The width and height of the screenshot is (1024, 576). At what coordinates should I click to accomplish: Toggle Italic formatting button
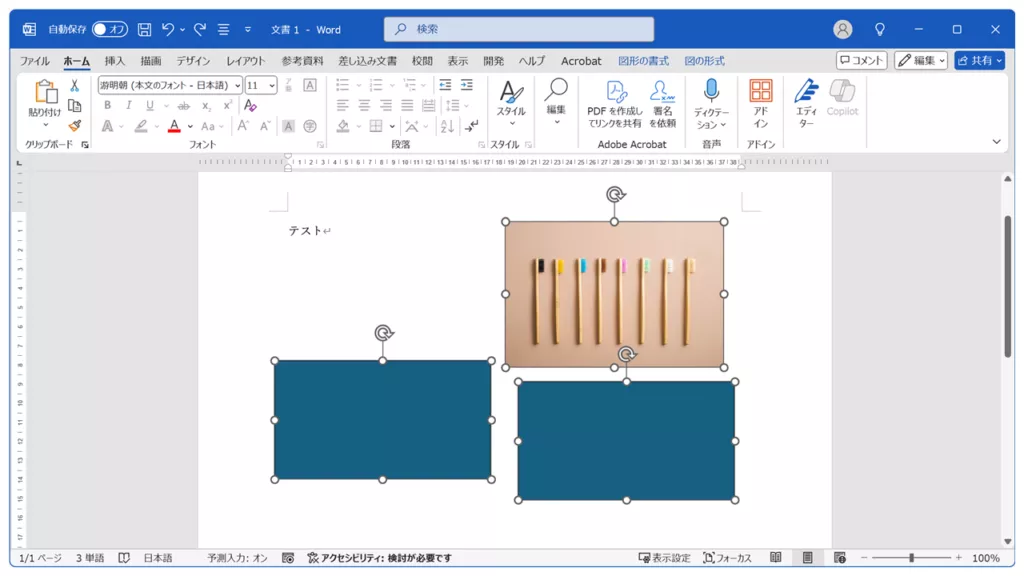(x=129, y=106)
